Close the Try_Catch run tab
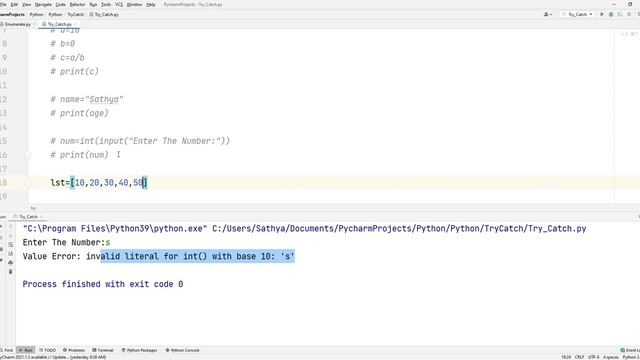Image resolution: width=640 pixels, height=360 pixels. (42, 217)
